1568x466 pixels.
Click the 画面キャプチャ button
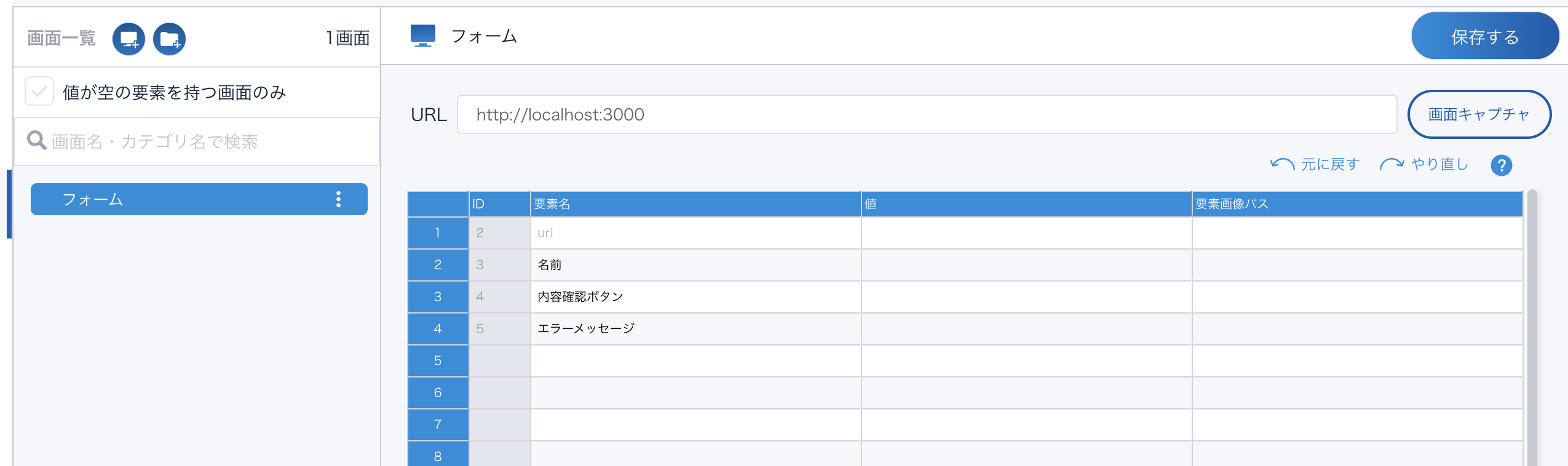[1479, 114]
